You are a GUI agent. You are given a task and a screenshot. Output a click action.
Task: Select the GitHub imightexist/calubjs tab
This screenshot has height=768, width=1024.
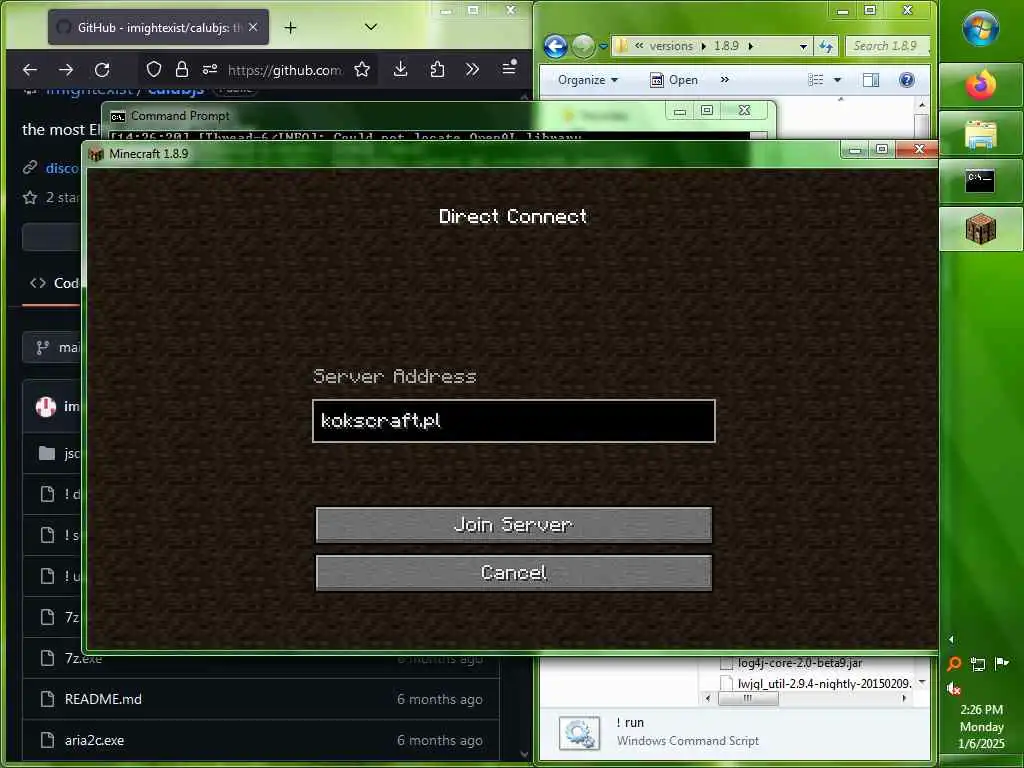click(x=158, y=27)
